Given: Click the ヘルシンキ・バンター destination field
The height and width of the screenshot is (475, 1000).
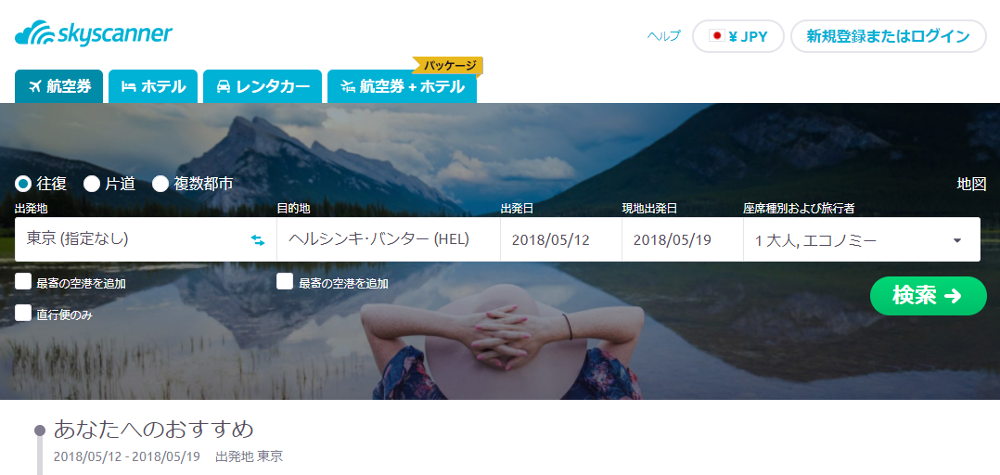Looking at the screenshot, I should [388, 240].
